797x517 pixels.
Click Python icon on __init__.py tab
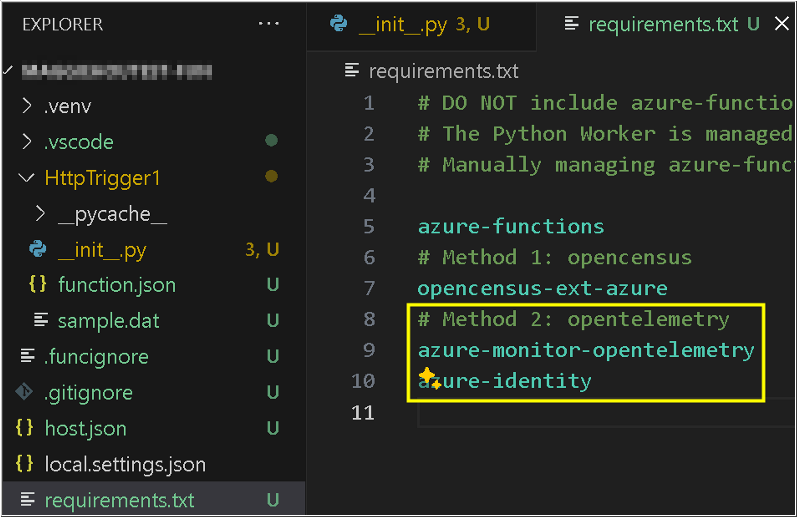coord(339,24)
